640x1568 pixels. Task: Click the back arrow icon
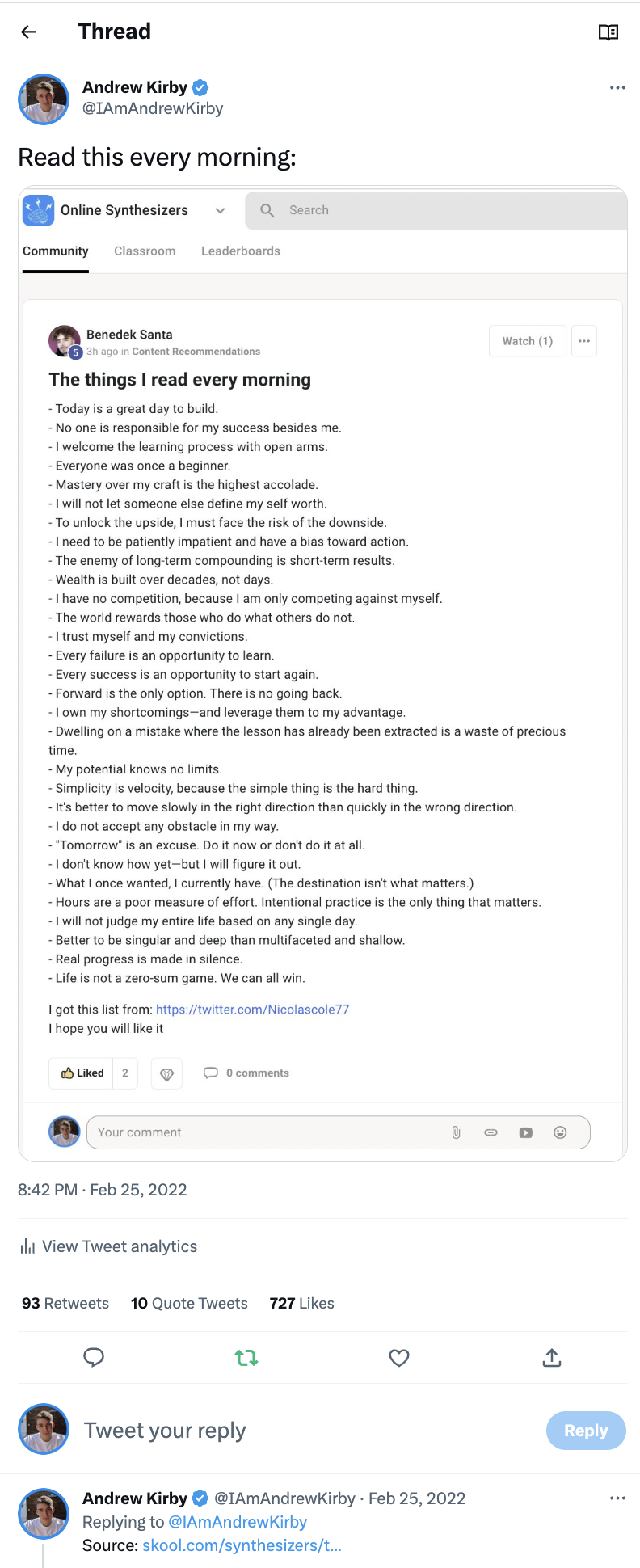[29, 32]
